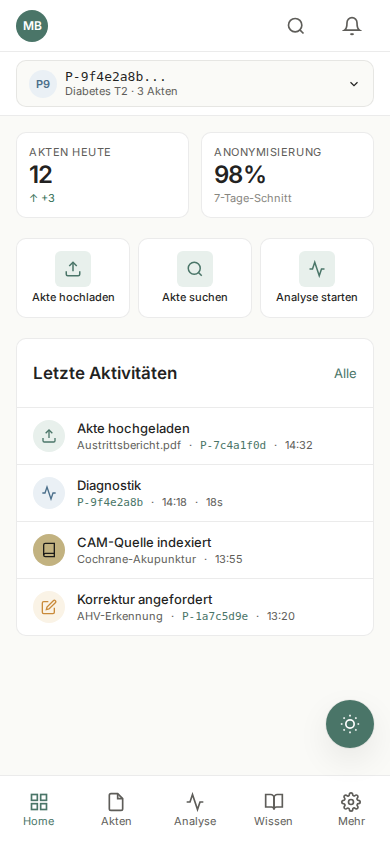Screen dimensions: 390x844
Task: Switch to Wissen tab
Action: 273,810
